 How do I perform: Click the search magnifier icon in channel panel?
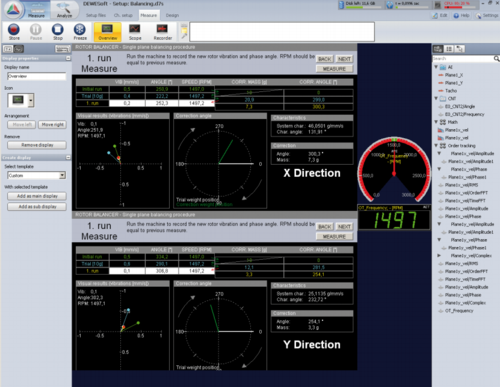pos(496,59)
